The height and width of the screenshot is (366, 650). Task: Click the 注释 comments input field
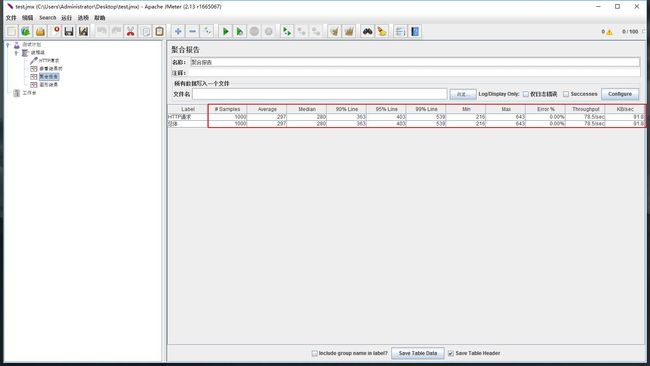[x=415, y=73]
